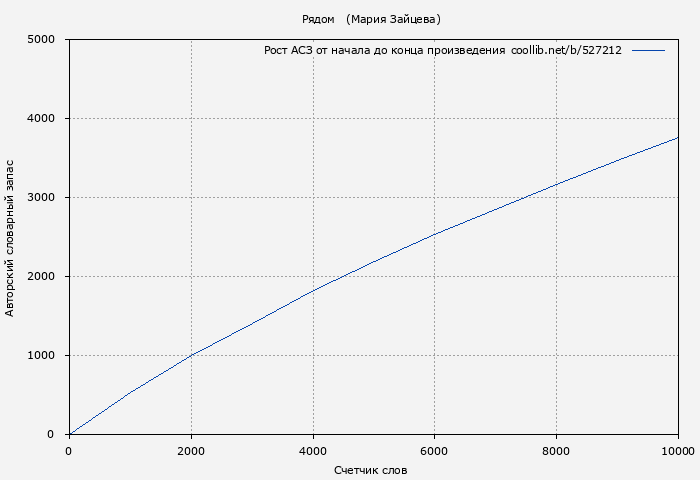Screen dimensions: 700x480
Task: Click the 0 tick label on X-axis
Action: (69, 451)
